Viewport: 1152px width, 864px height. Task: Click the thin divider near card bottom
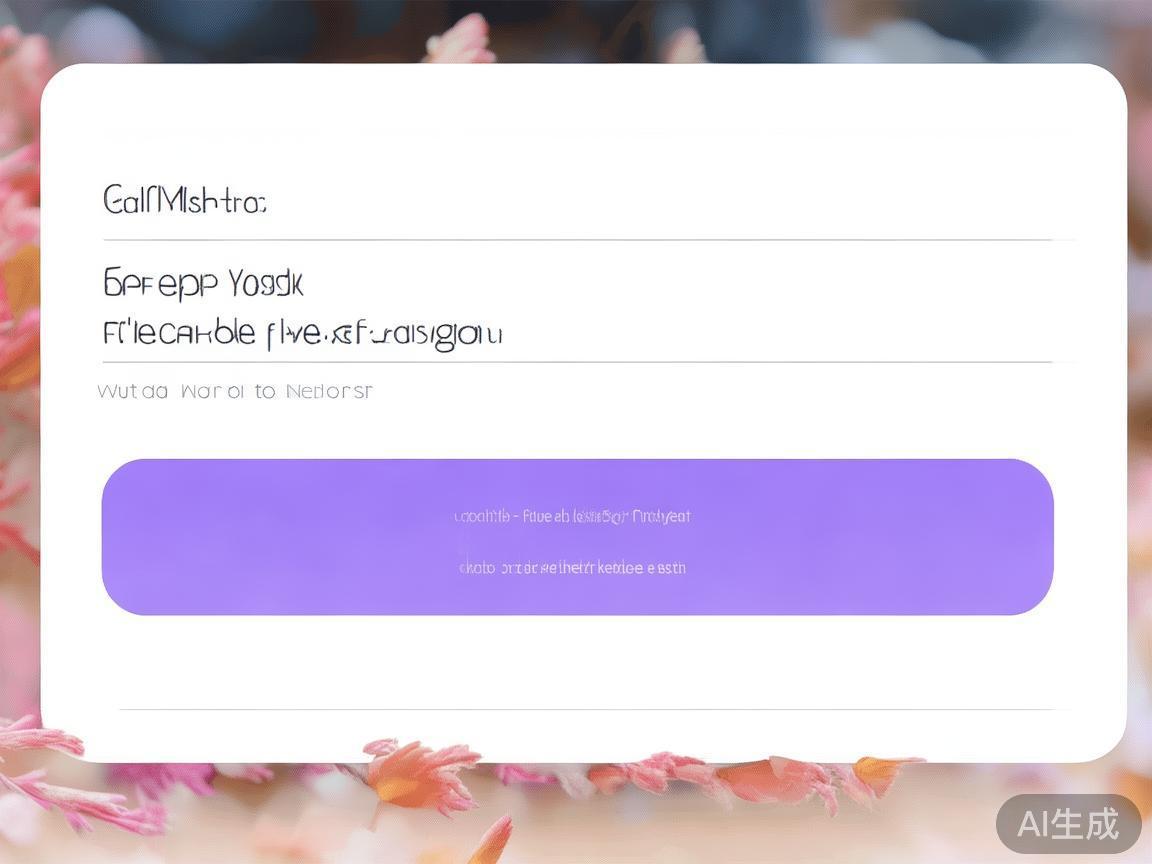[588, 710]
